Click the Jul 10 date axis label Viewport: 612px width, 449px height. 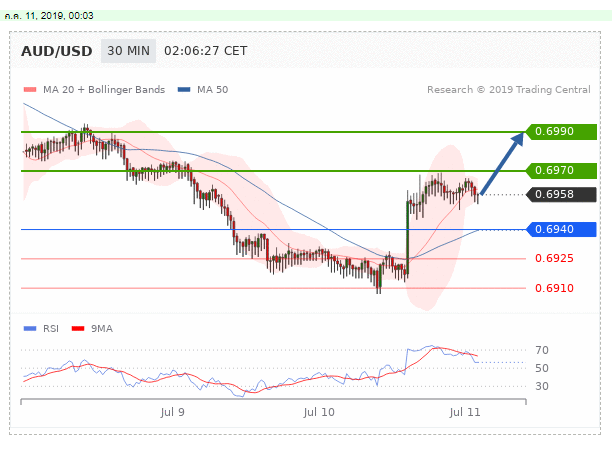click(x=319, y=412)
